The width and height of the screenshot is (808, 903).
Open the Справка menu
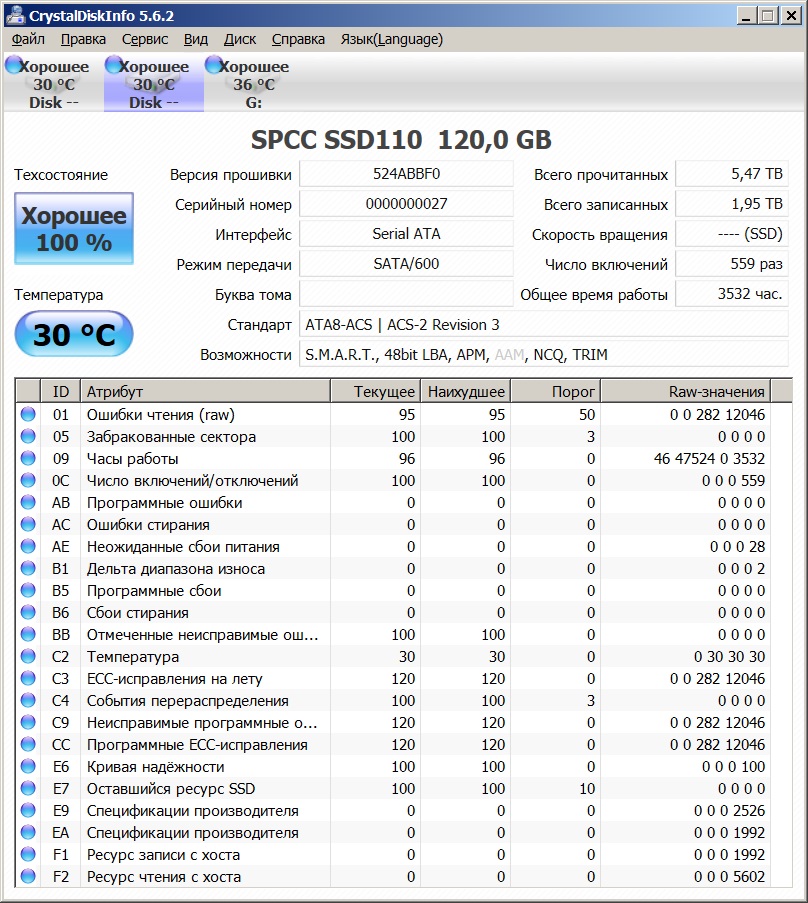[x=298, y=39]
